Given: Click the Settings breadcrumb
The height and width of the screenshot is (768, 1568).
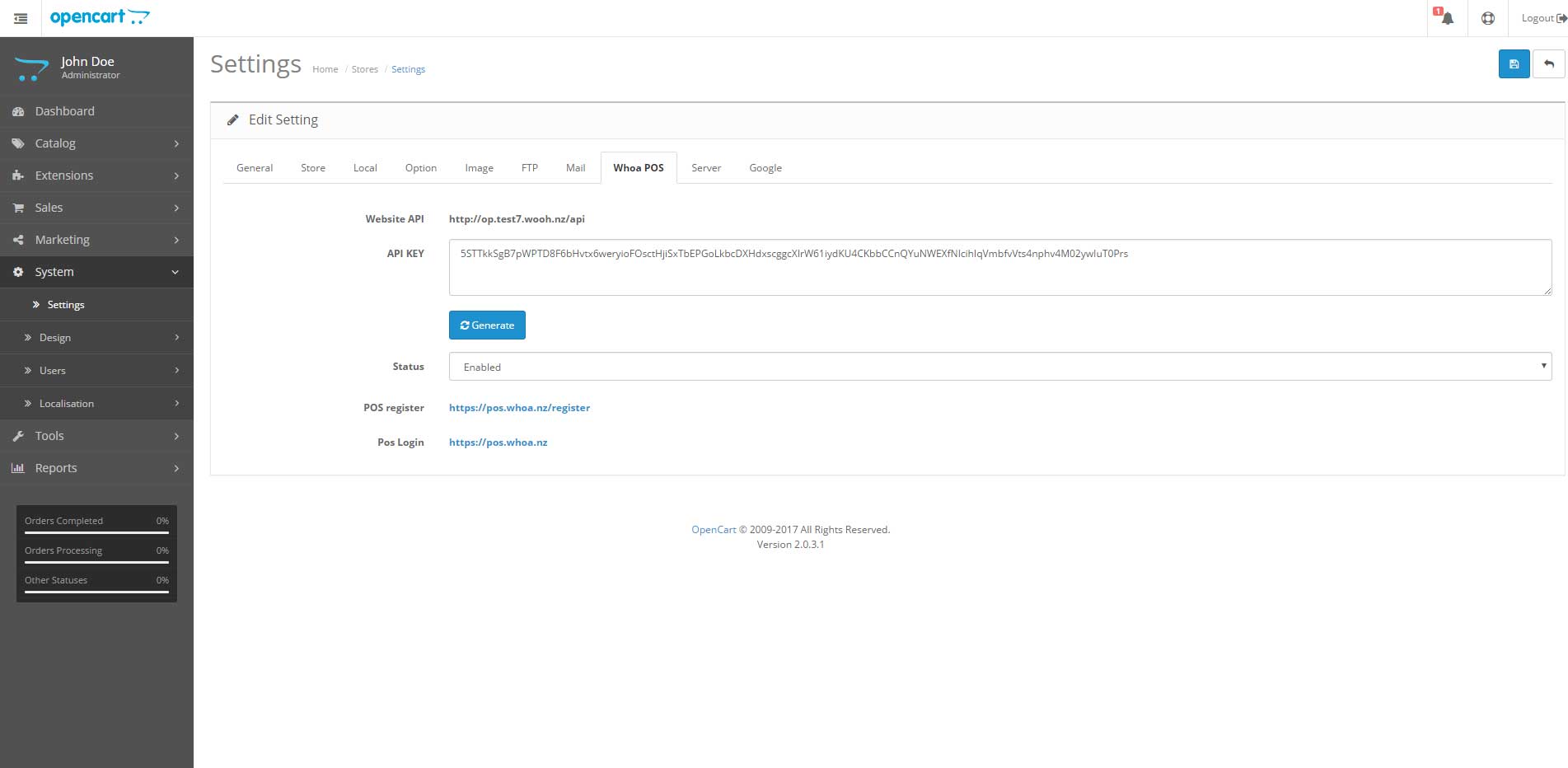Looking at the screenshot, I should click(x=408, y=69).
